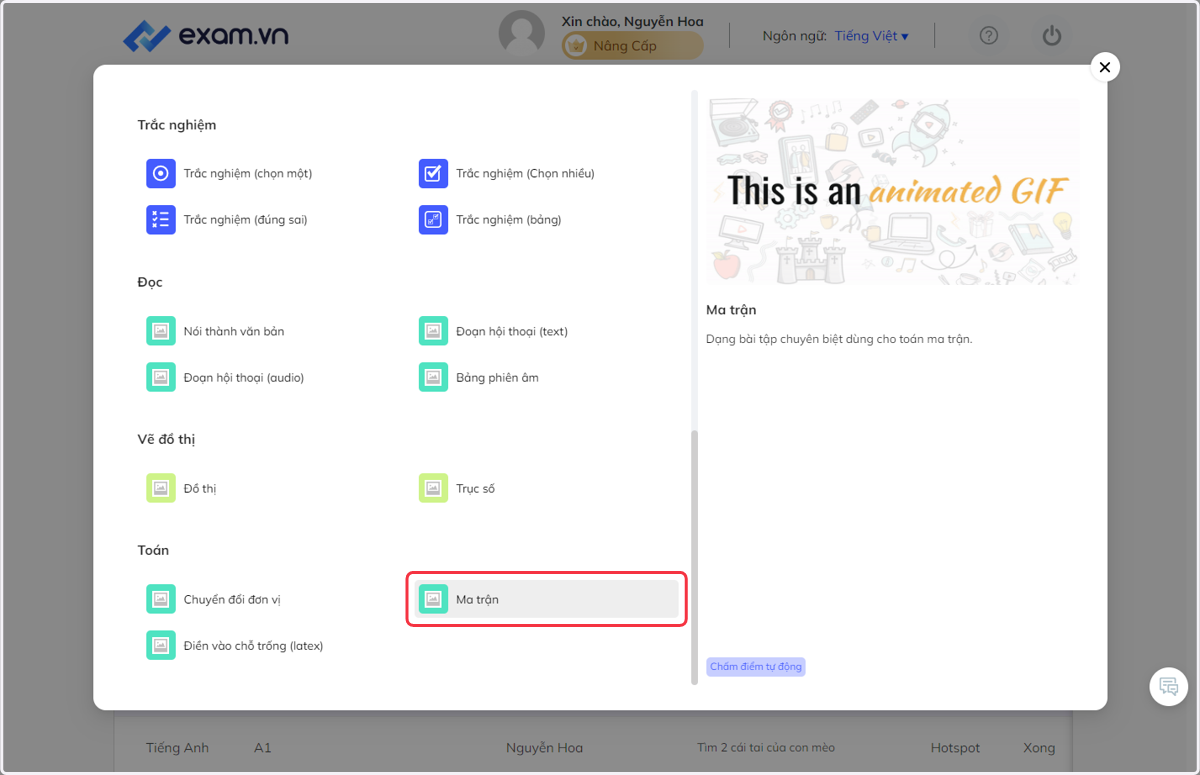Click the Đoạn hội thoại (text) icon
The image size is (1200, 775).
(433, 331)
